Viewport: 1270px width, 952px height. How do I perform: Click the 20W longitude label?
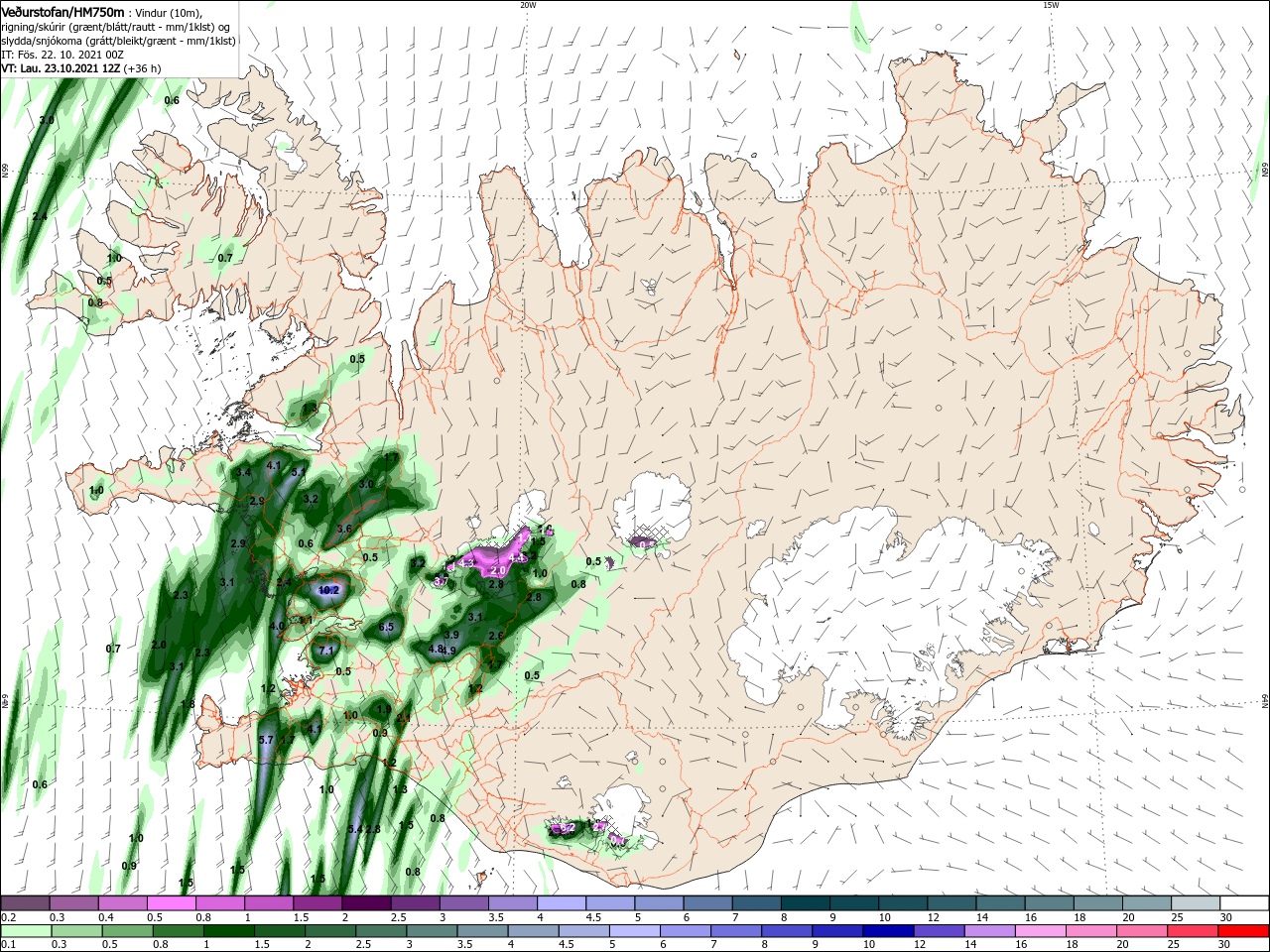point(528,5)
